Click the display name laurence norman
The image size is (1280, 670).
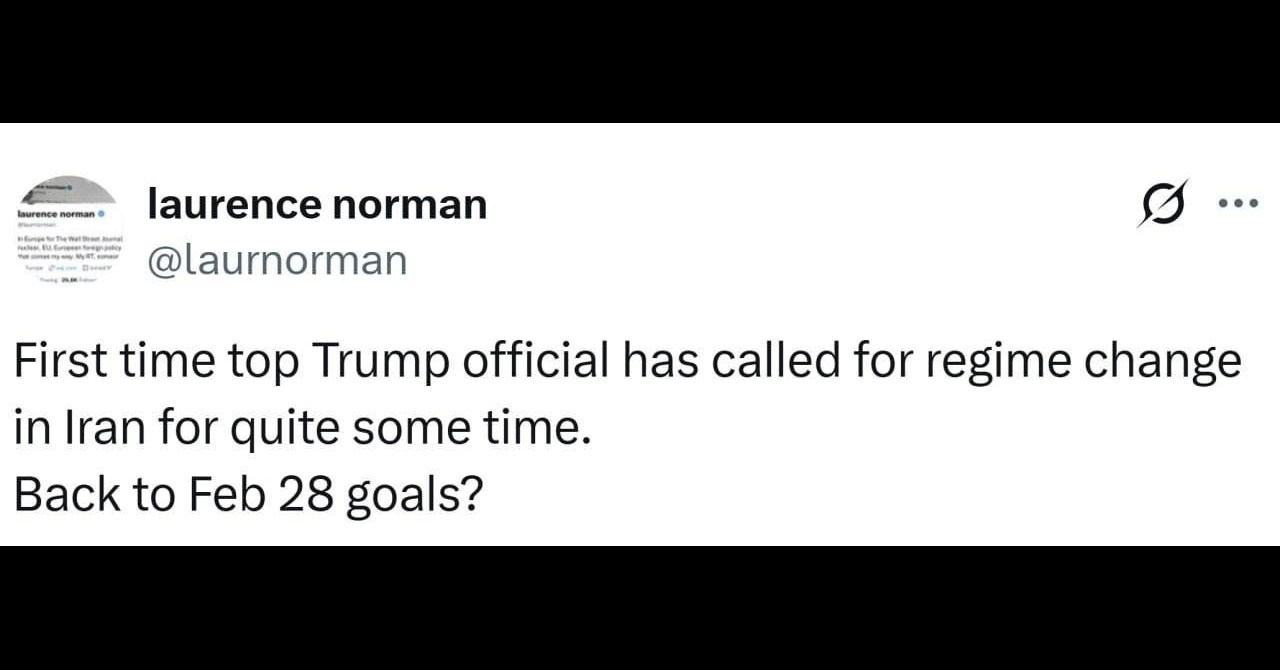(x=317, y=204)
